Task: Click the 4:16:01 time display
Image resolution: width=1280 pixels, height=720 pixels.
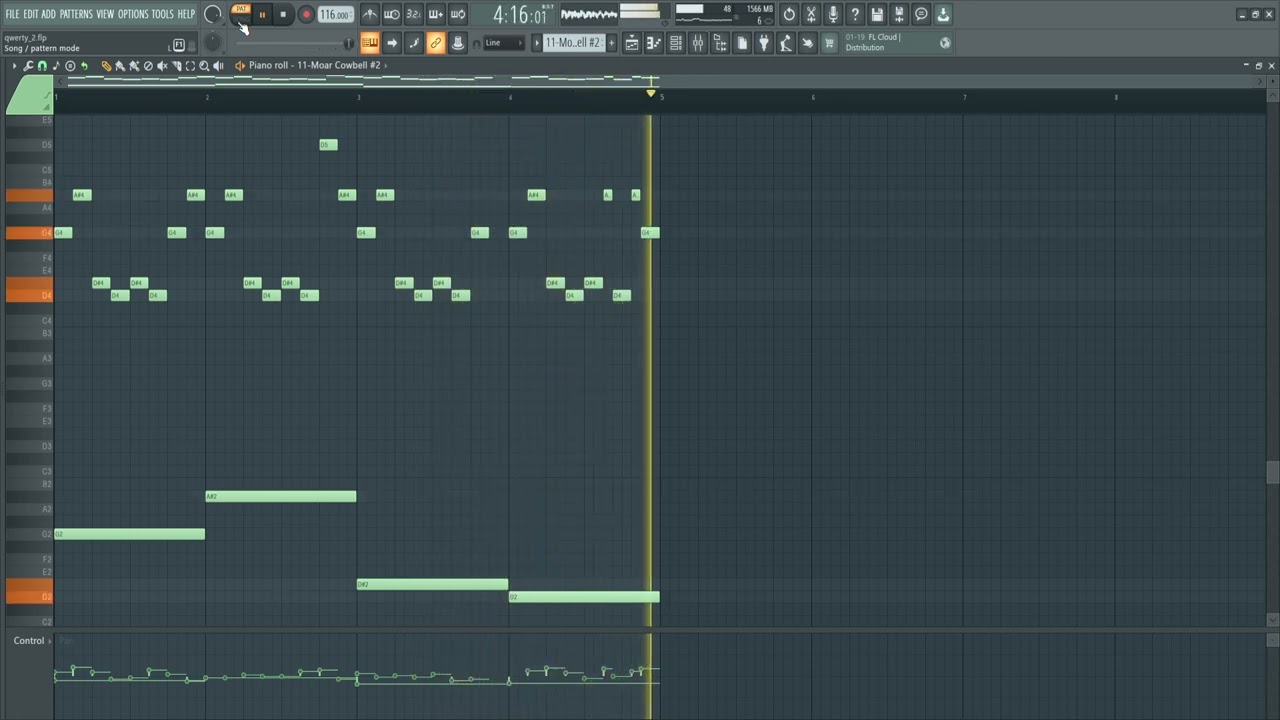Action: (x=520, y=15)
